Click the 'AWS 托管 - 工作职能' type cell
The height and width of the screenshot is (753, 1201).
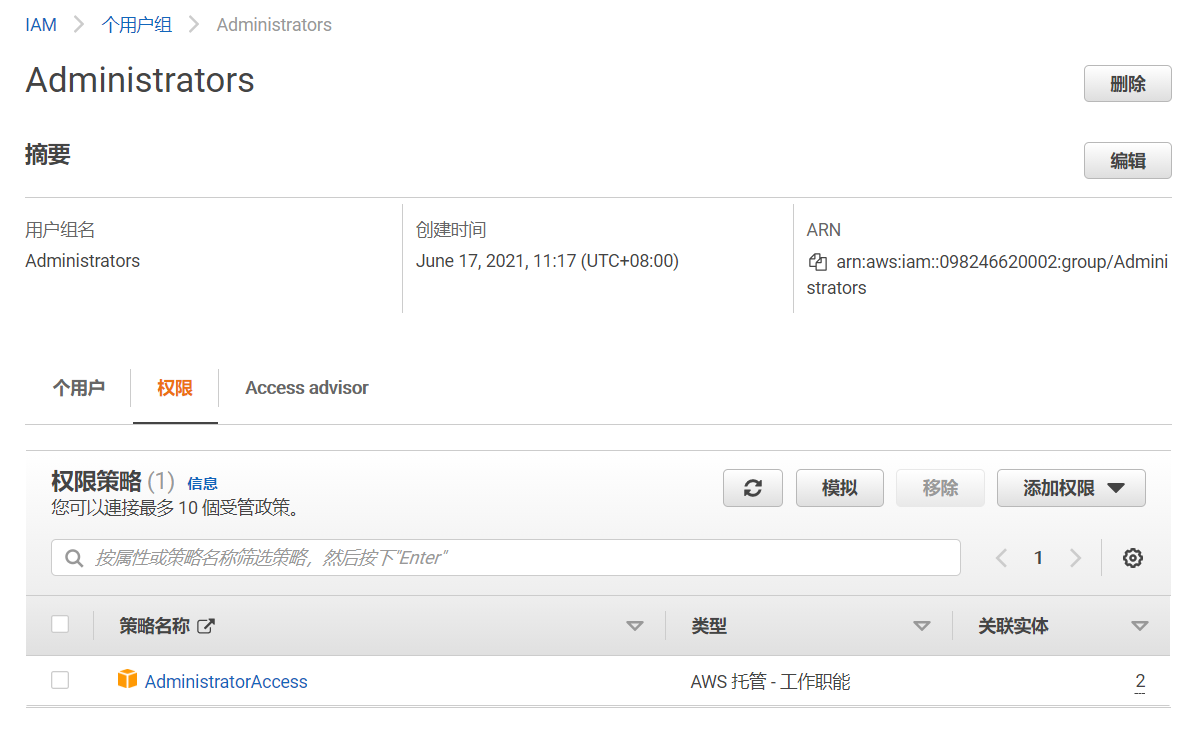click(x=770, y=682)
